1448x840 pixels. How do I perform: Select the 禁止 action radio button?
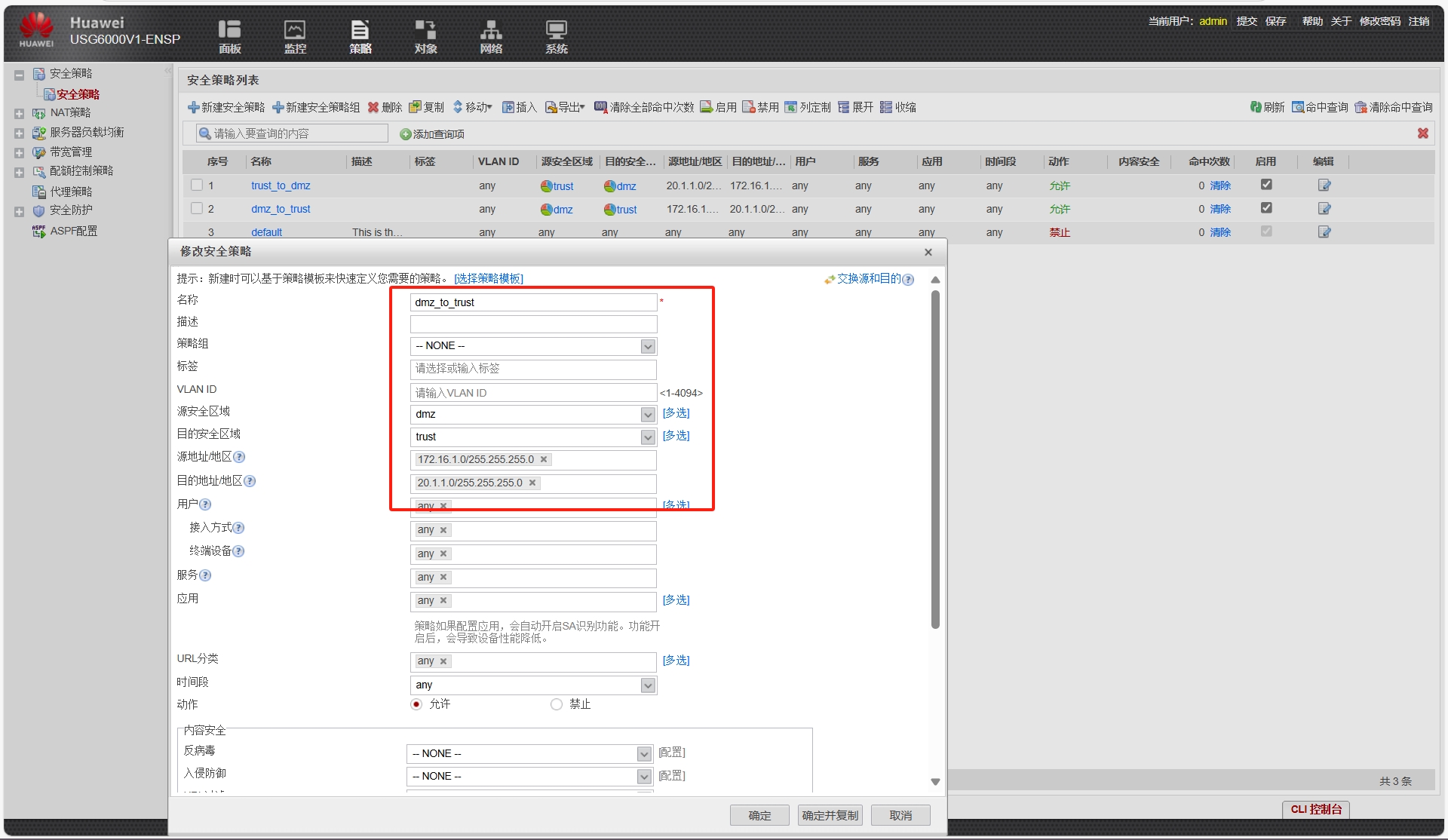click(557, 704)
